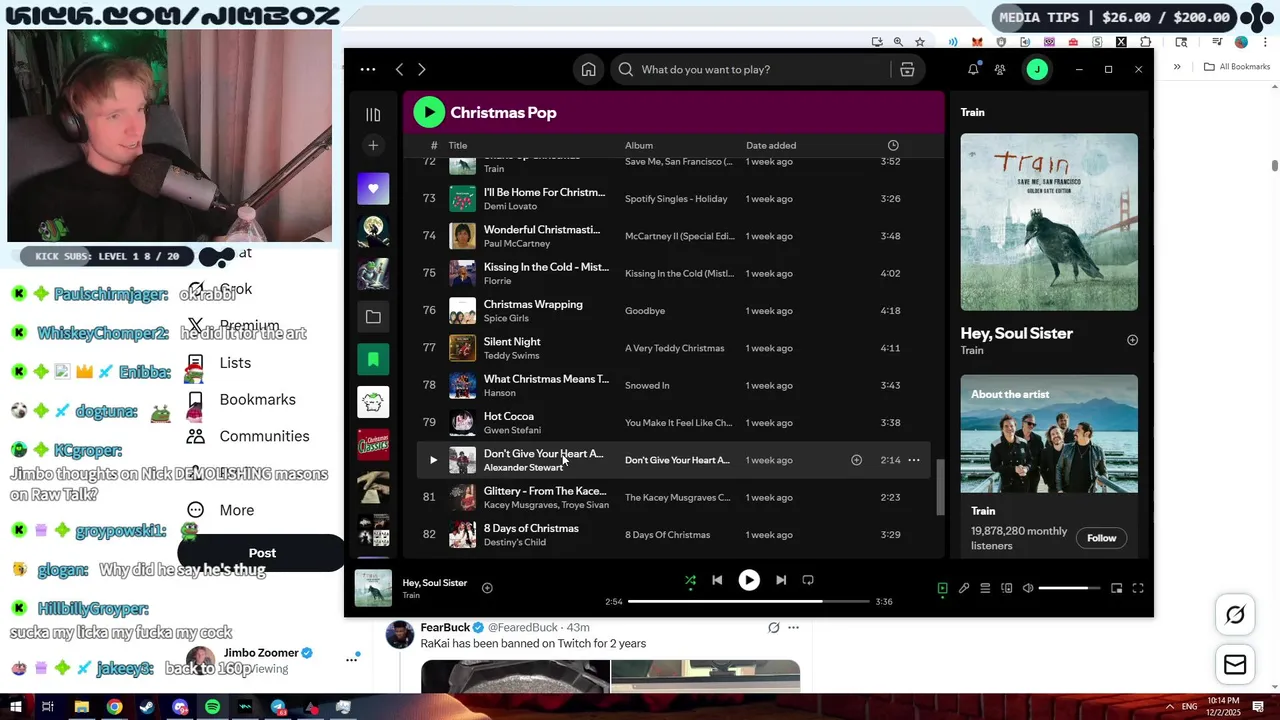The height and width of the screenshot is (720, 1280).
Task: Open Spotify from the Windows taskbar
Action: tap(212, 707)
